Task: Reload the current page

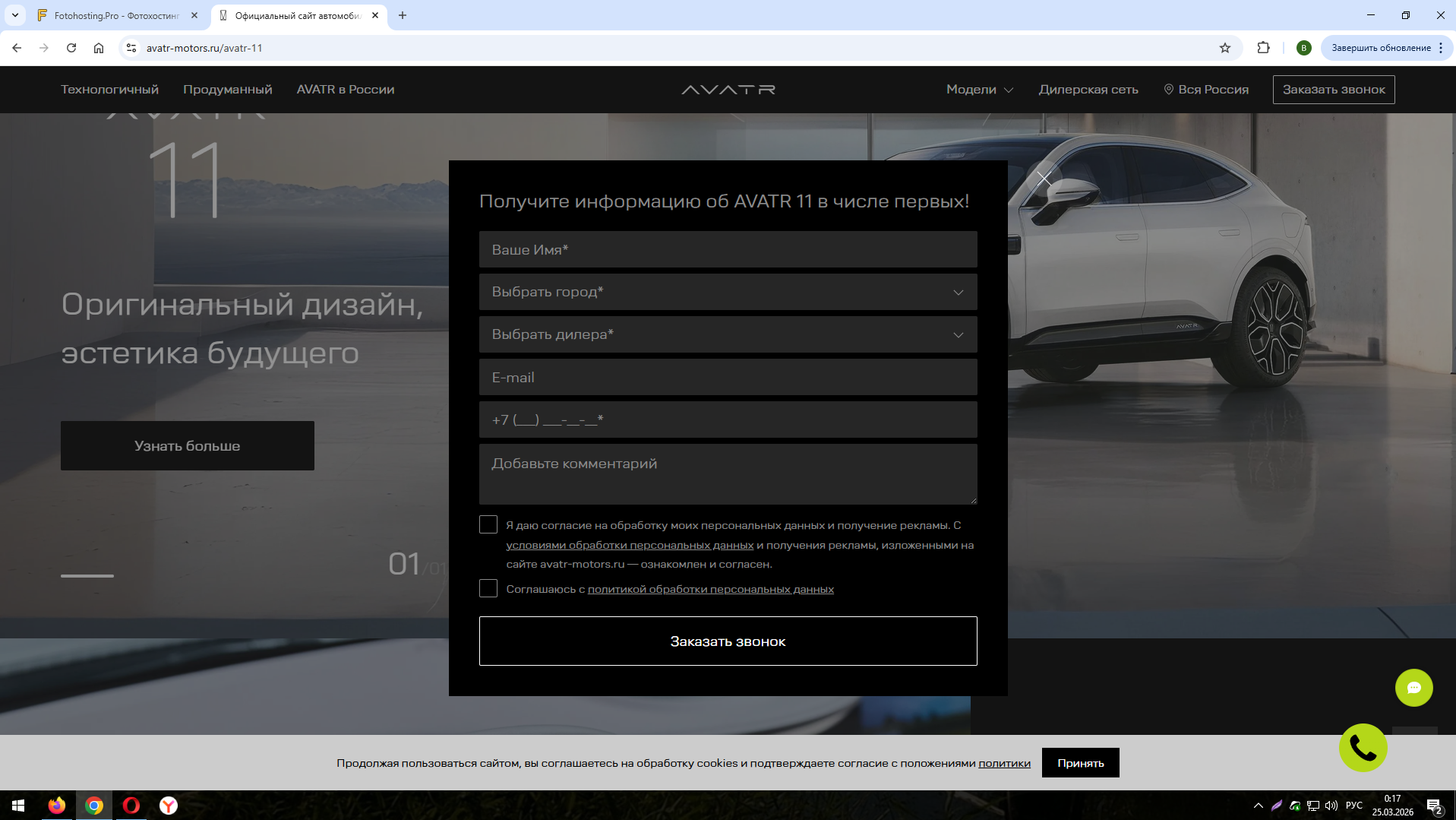Action: click(71, 48)
